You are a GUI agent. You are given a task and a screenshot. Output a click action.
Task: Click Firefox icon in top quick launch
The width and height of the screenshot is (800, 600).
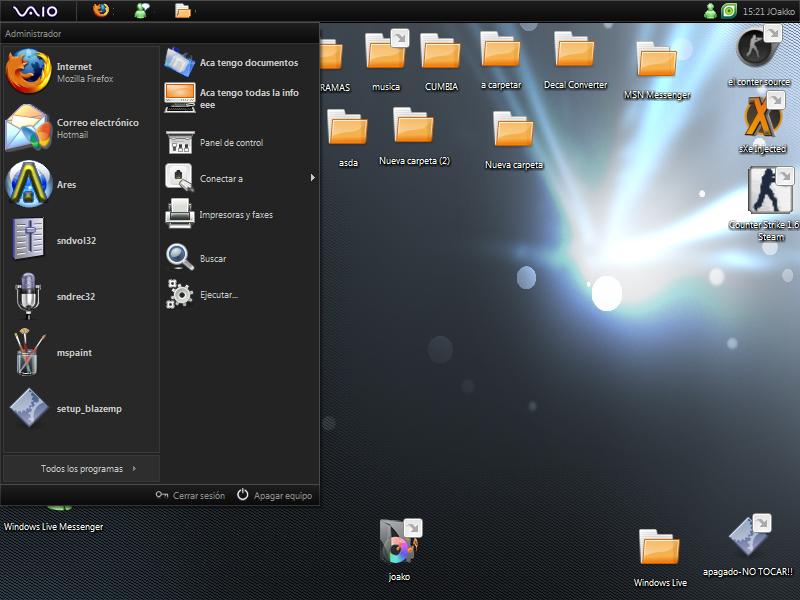pos(100,11)
